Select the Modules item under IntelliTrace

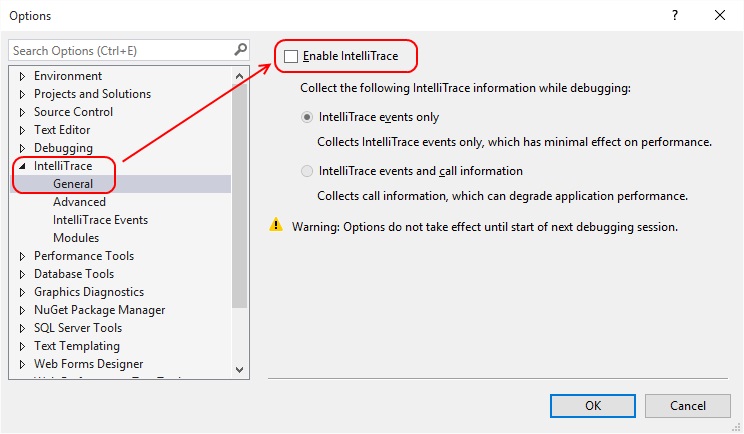(76, 238)
